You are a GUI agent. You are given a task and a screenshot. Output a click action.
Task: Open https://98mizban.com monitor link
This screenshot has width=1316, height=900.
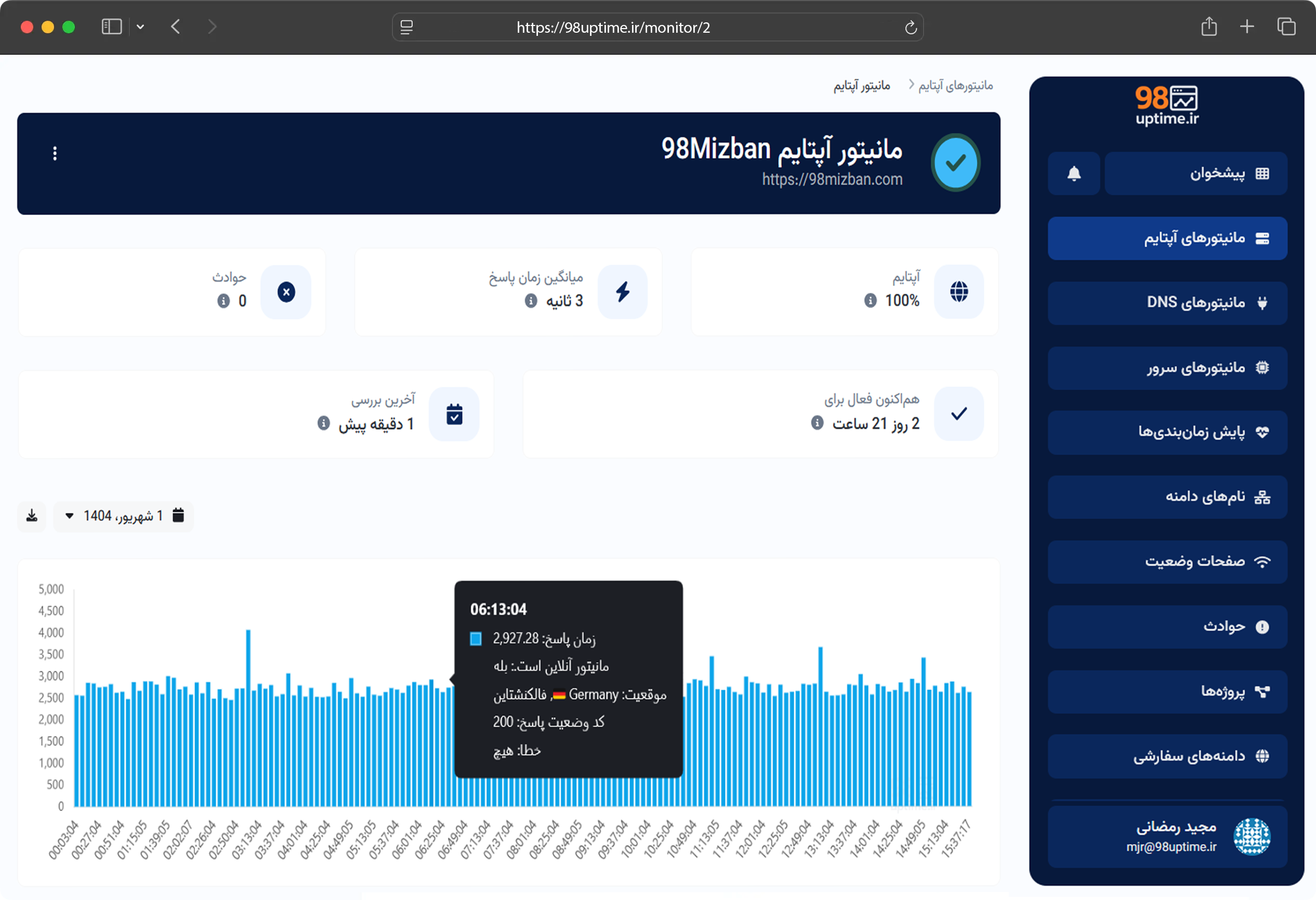(x=832, y=179)
